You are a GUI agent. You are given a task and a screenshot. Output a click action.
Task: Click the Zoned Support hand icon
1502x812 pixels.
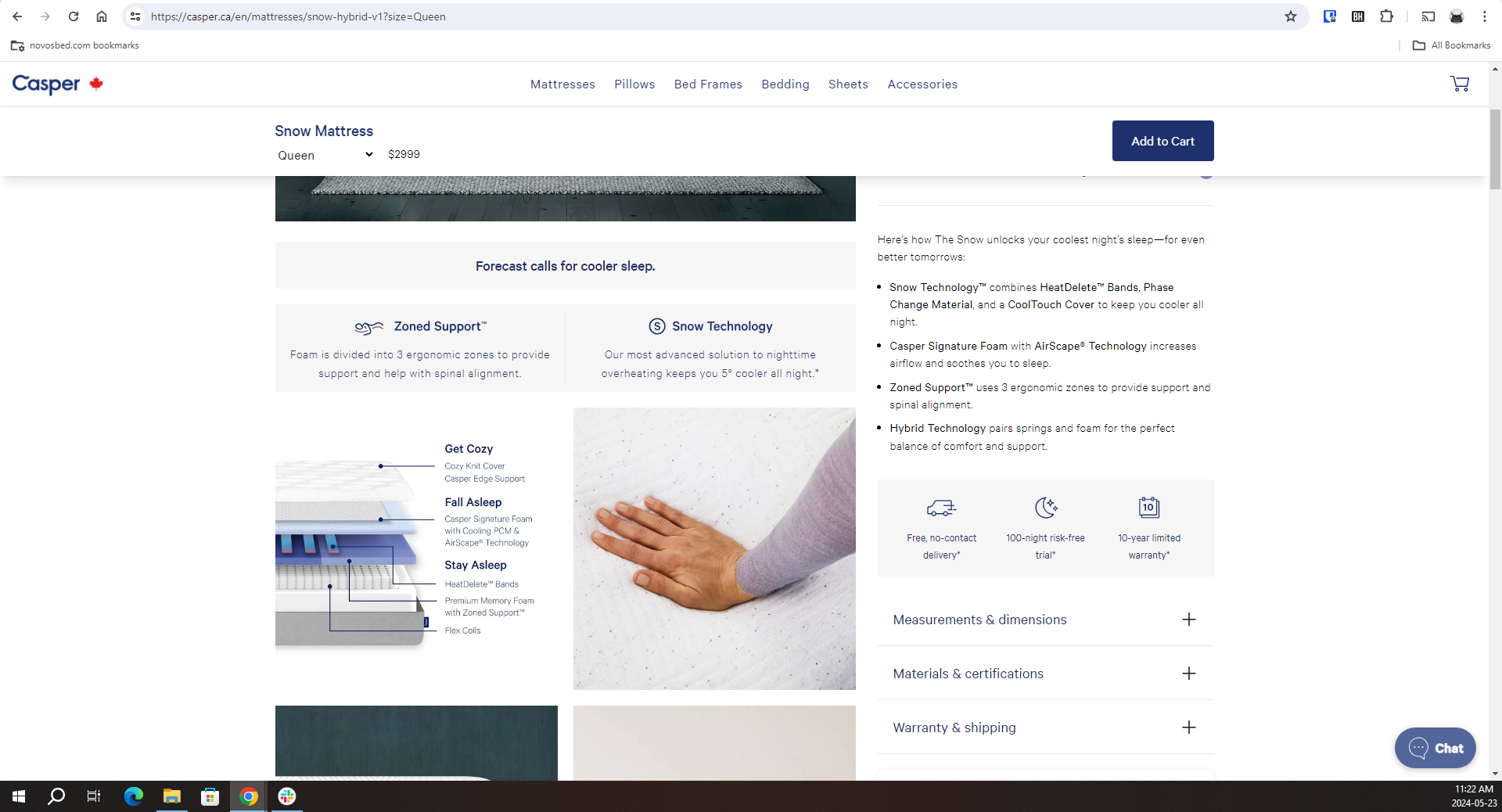[369, 327]
